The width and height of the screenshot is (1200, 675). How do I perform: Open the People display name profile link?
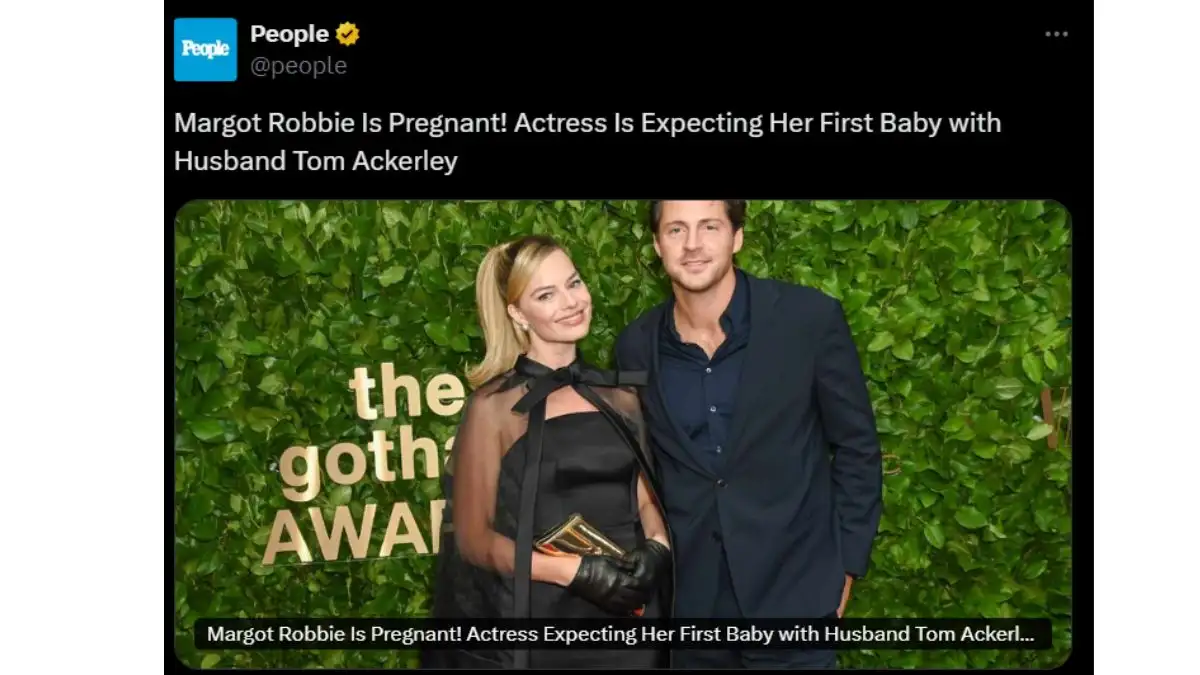[289, 34]
